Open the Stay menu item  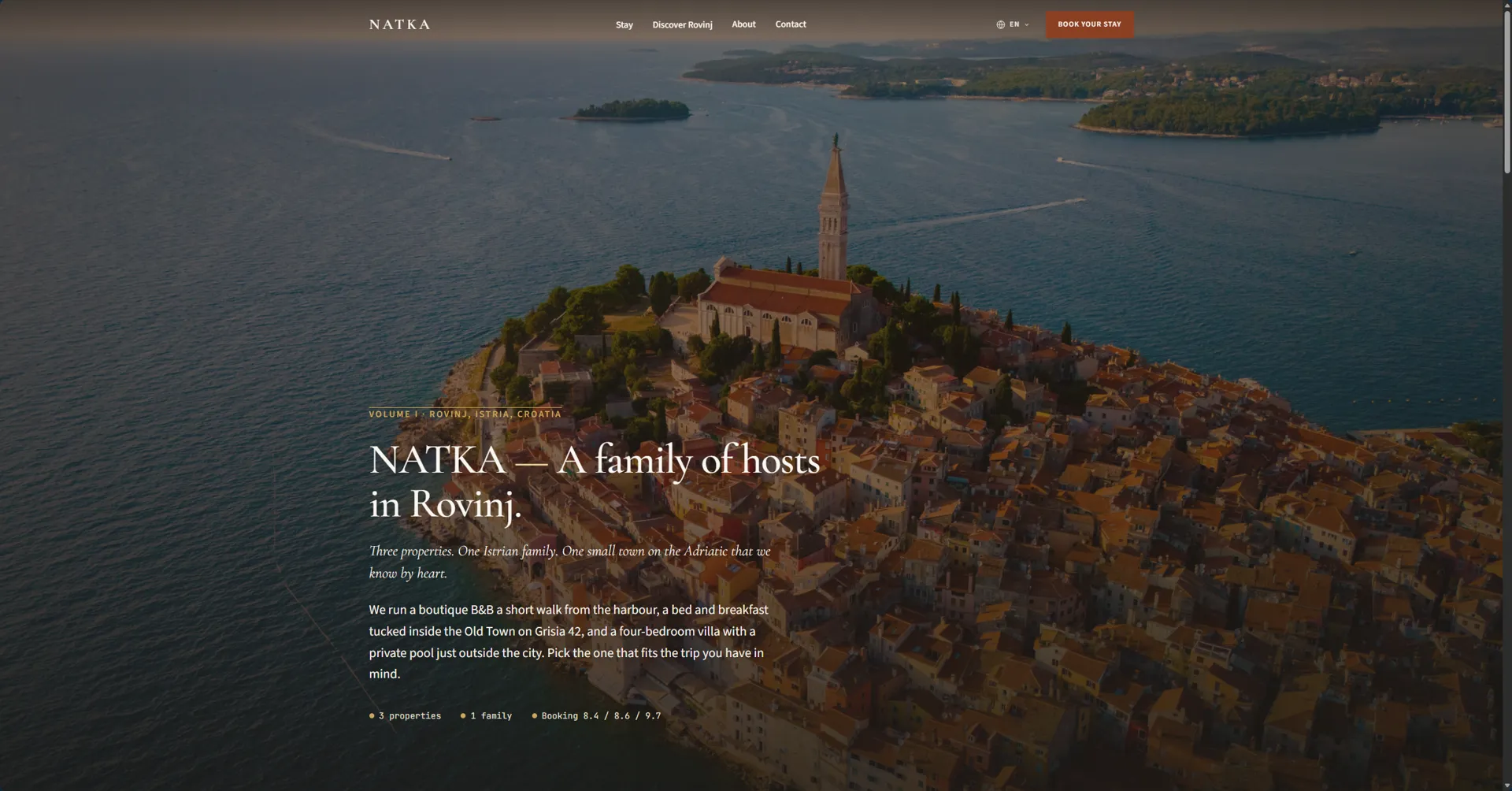[624, 24]
